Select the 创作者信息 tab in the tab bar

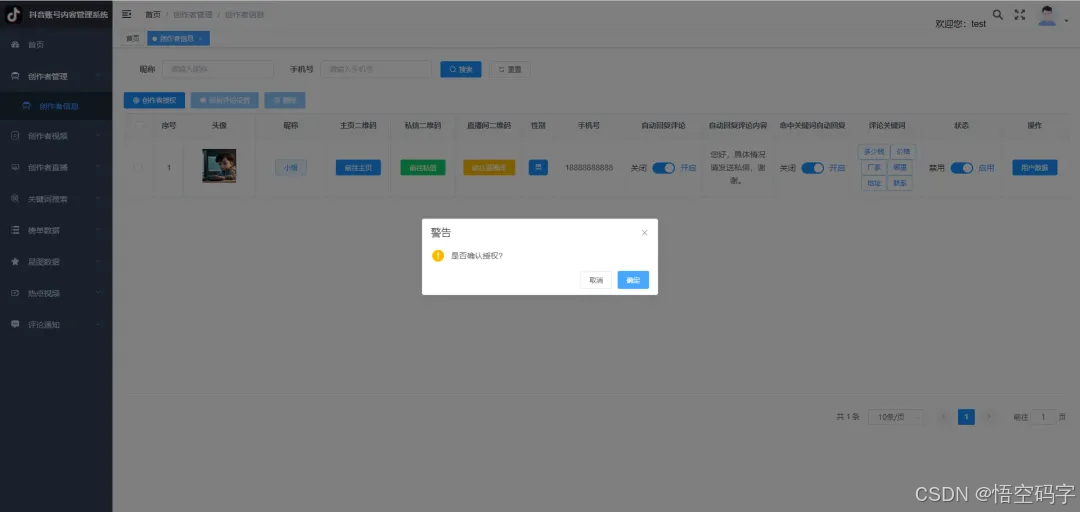pyautogui.click(x=178, y=39)
